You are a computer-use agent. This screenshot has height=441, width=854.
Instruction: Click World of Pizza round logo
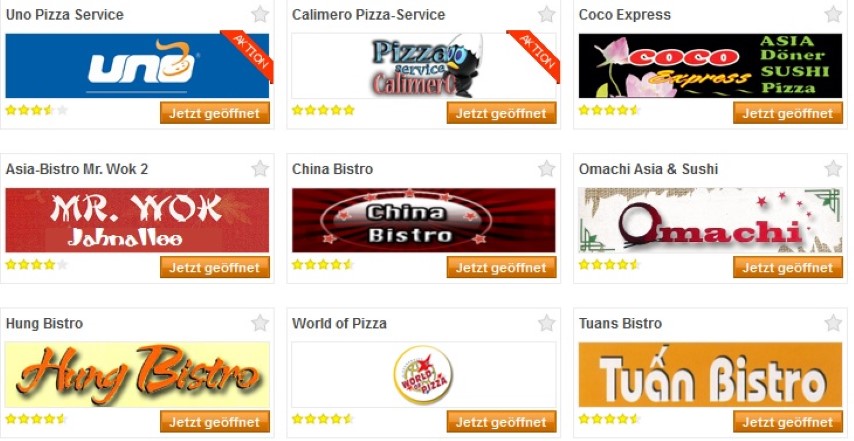[x=423, y=375]
